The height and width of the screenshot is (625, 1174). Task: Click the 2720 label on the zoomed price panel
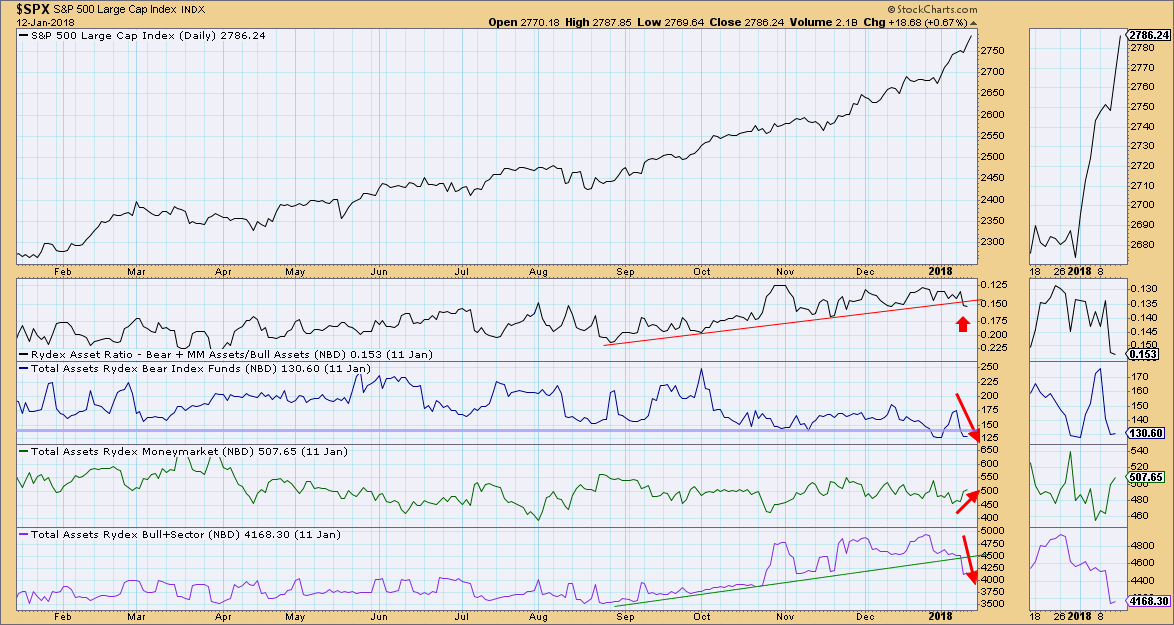pos(1142,165)
